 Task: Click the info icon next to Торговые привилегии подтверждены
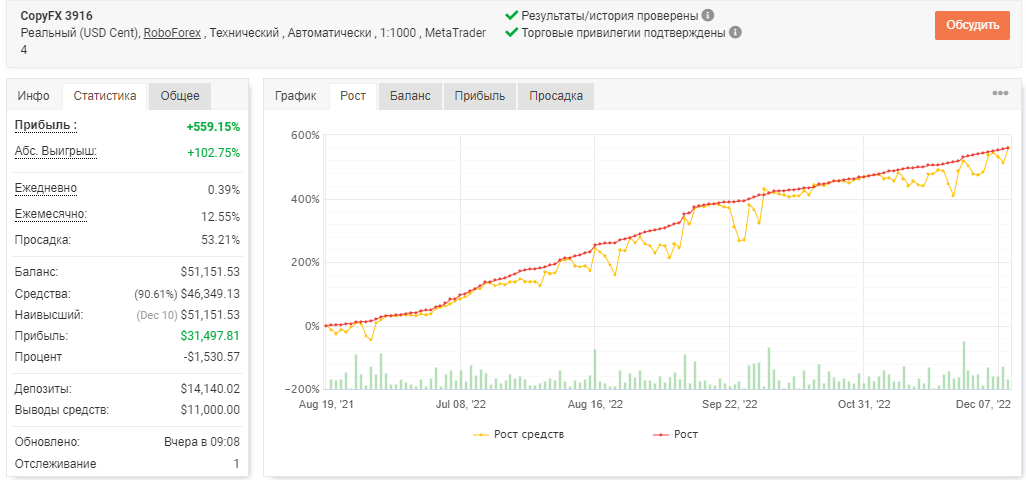coord(735,32)
